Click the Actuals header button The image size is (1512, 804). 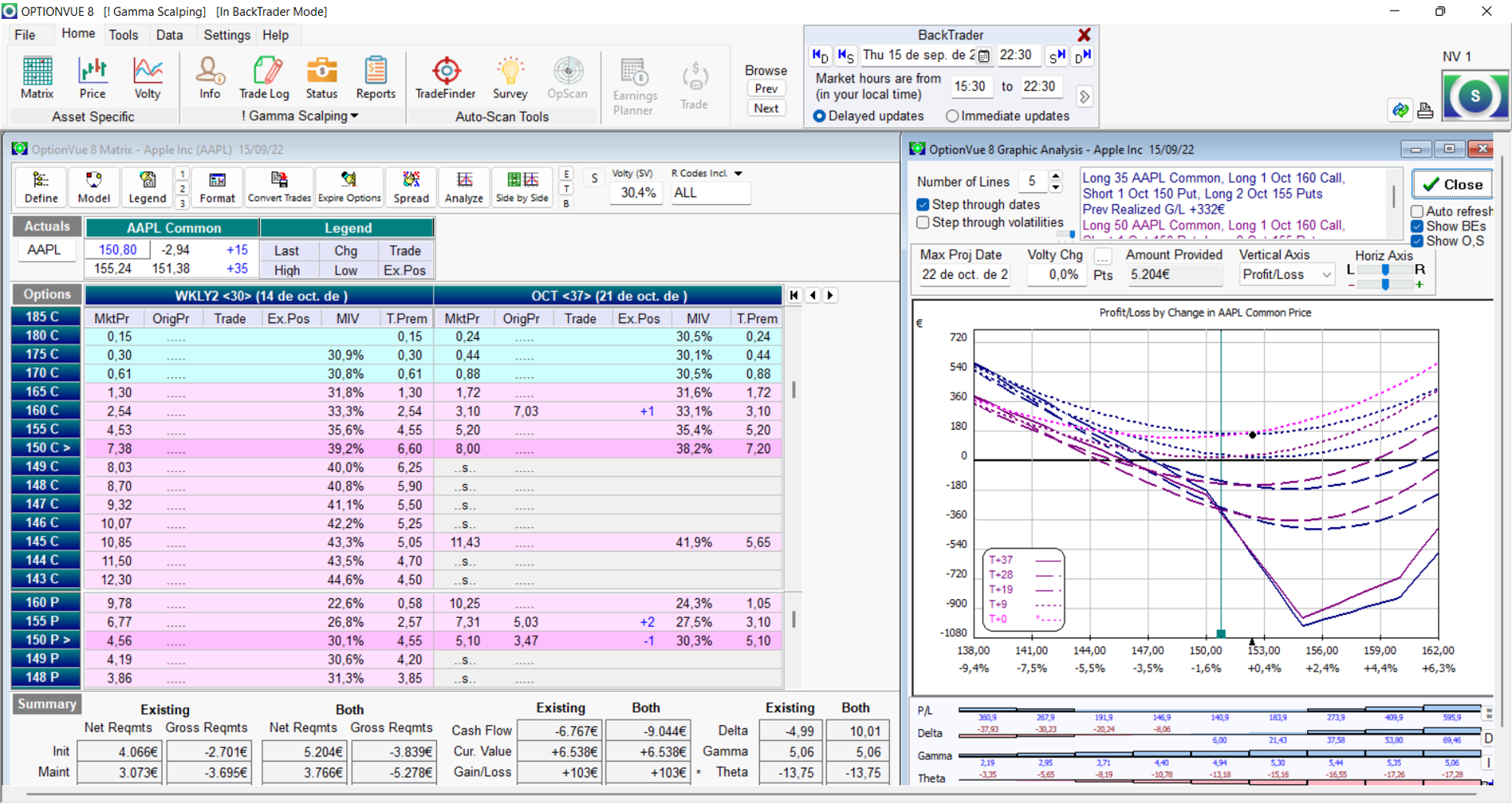(x=47, y=226)
